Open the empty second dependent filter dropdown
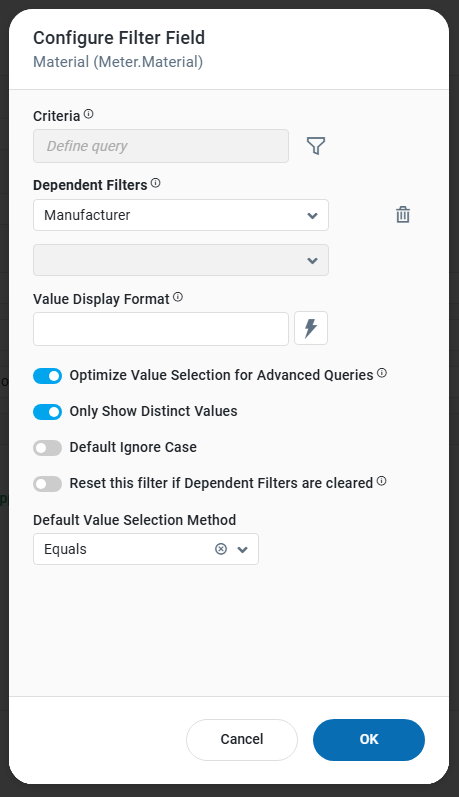The image size is (459, 797). (x=181, y=260)
